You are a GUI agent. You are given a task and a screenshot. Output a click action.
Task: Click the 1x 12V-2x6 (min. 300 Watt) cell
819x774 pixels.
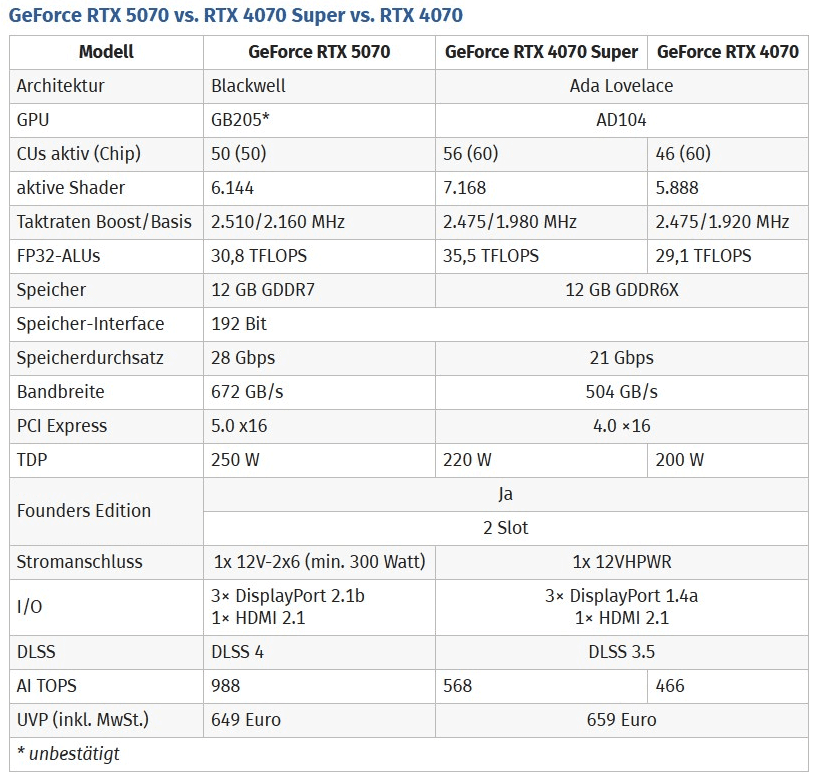[x=319, y=561]
